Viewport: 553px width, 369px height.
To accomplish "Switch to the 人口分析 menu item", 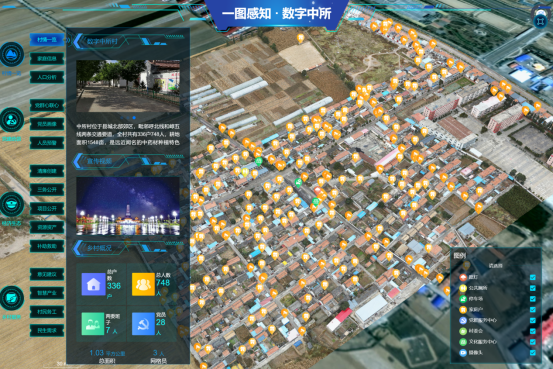I will (x=47, y=77).
